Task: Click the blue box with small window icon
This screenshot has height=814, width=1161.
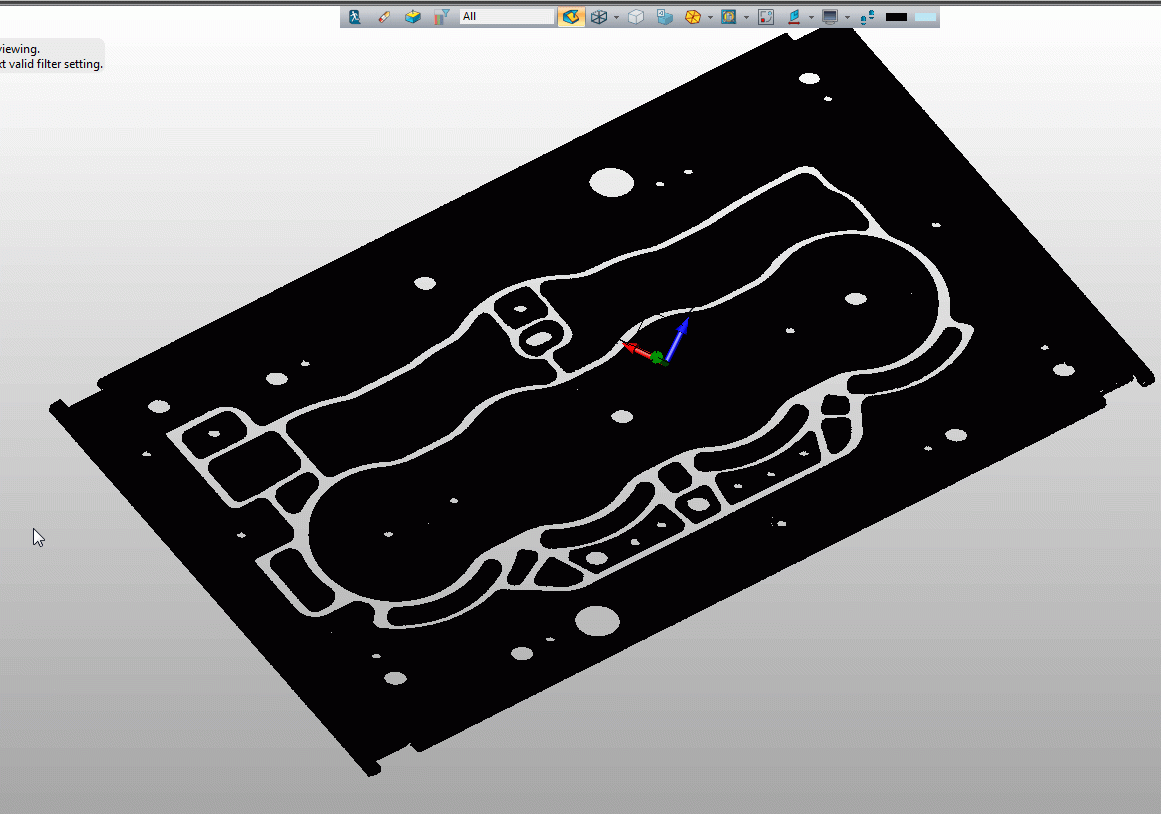Action: [664, 16]
